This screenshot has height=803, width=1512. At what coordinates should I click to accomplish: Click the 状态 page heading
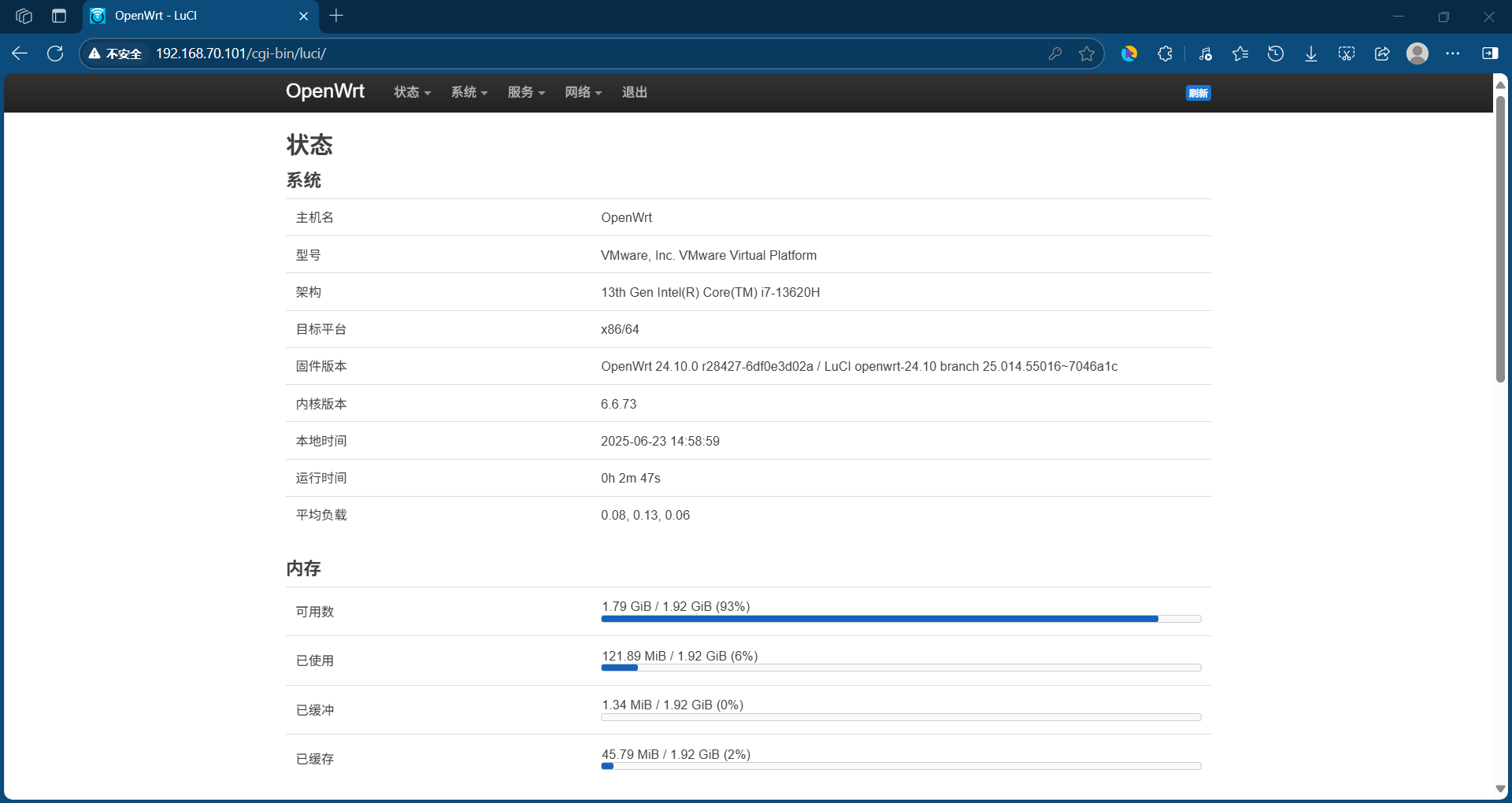click(x=309, y=145)
